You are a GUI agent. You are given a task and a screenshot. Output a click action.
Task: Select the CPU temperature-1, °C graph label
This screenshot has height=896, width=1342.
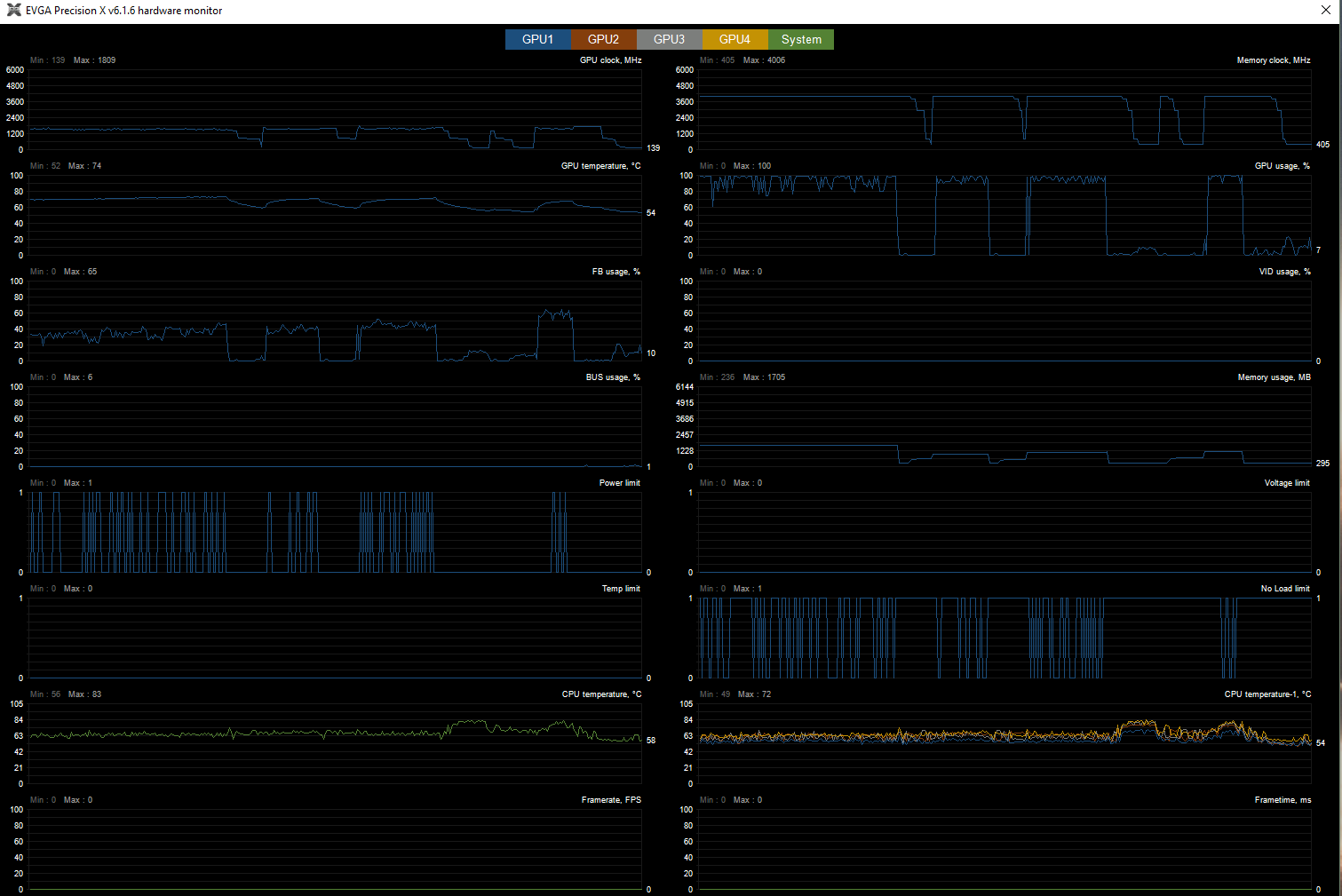[x=1267, y=694]
